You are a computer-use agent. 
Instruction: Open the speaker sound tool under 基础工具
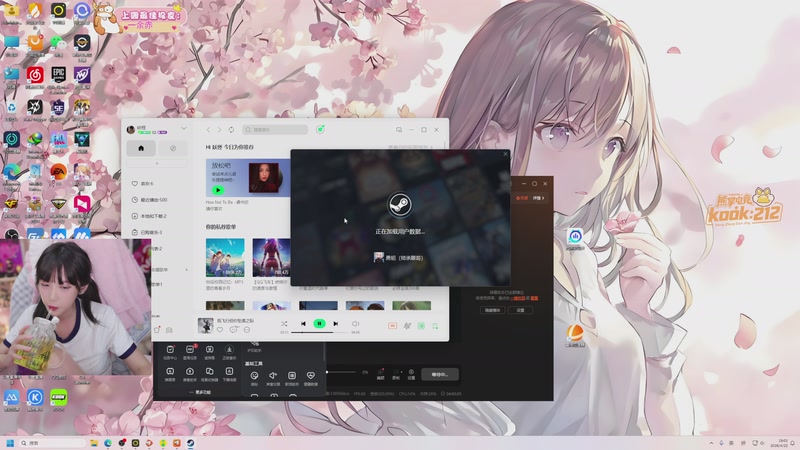pos(273,378)
